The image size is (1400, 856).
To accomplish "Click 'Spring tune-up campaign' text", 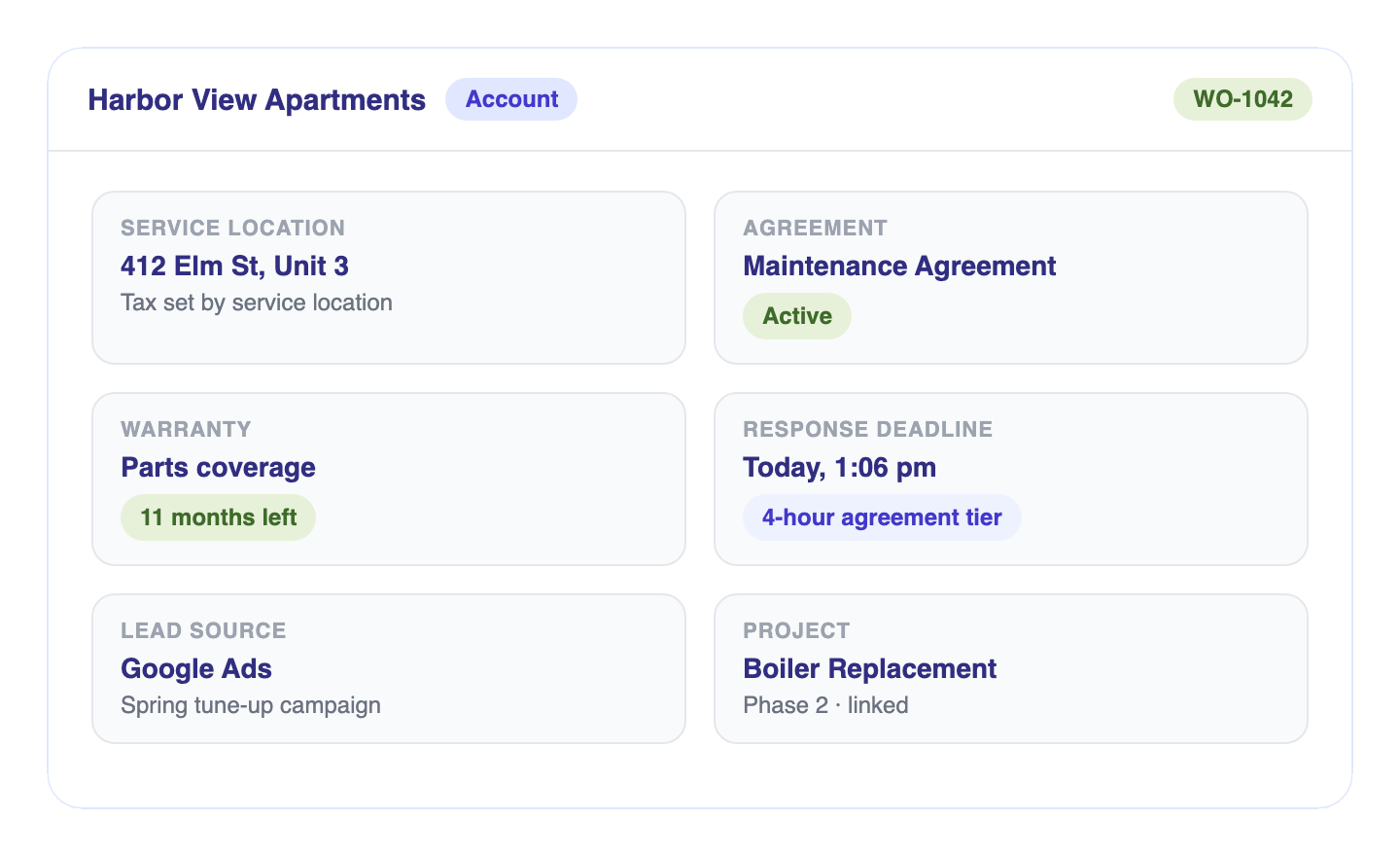I will click(x=251, y=705).
